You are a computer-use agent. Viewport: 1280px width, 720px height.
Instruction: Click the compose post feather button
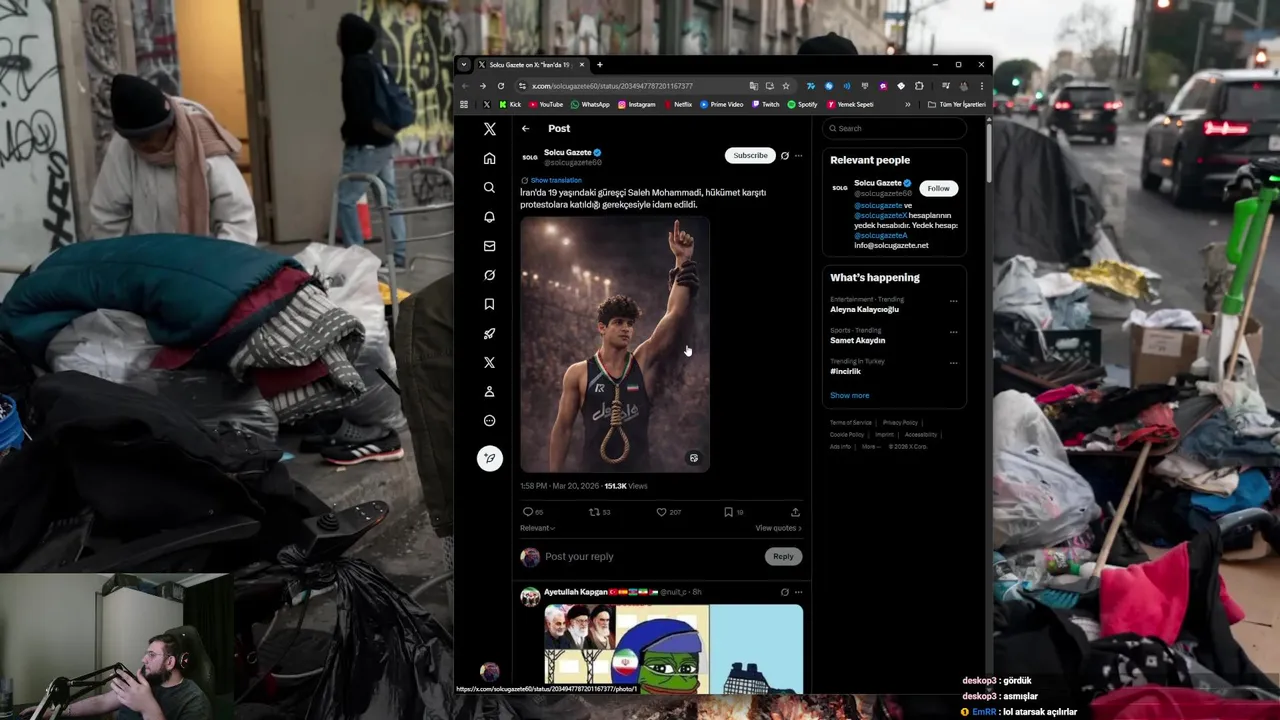click(489, 458)
